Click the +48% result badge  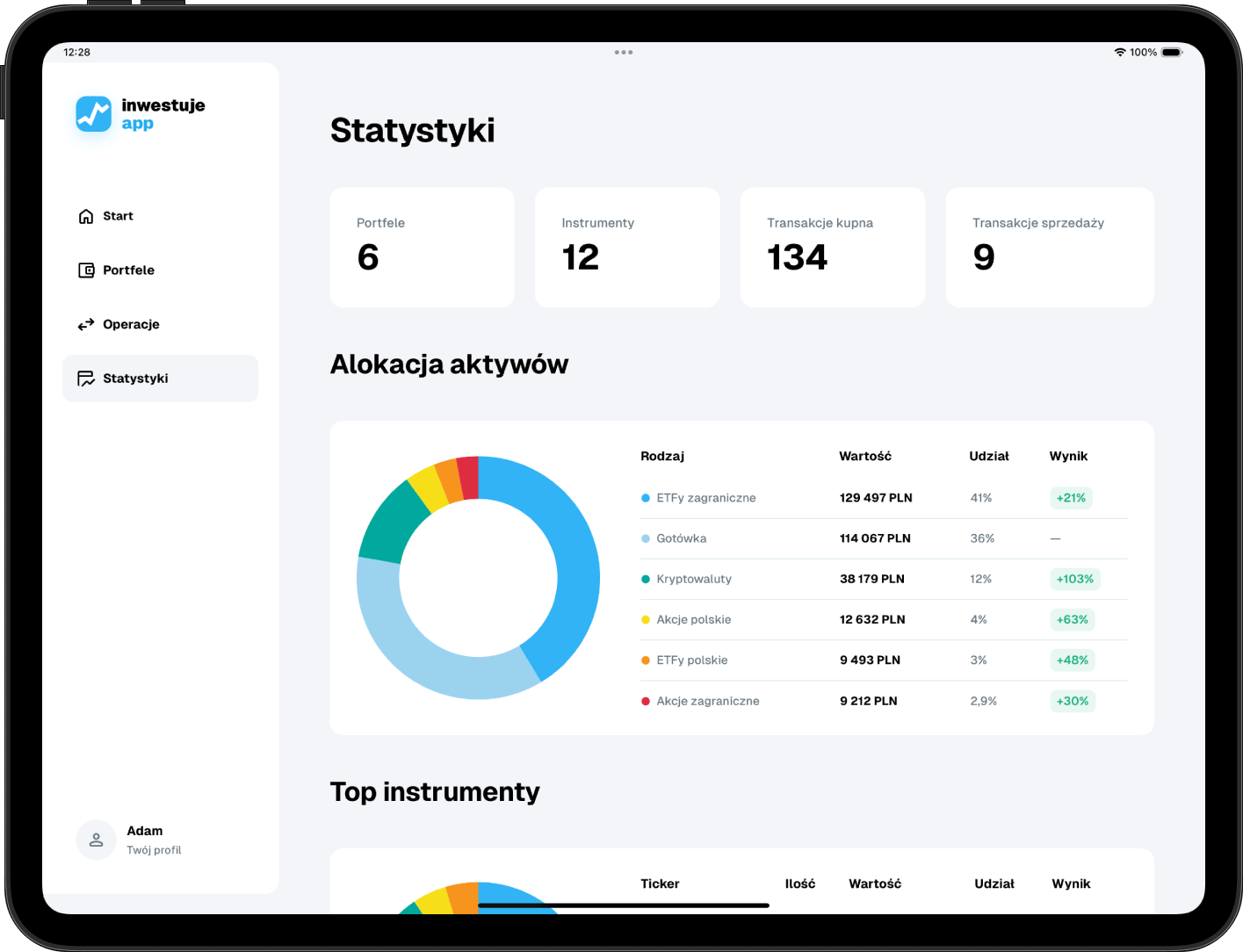coord(1073,660)
